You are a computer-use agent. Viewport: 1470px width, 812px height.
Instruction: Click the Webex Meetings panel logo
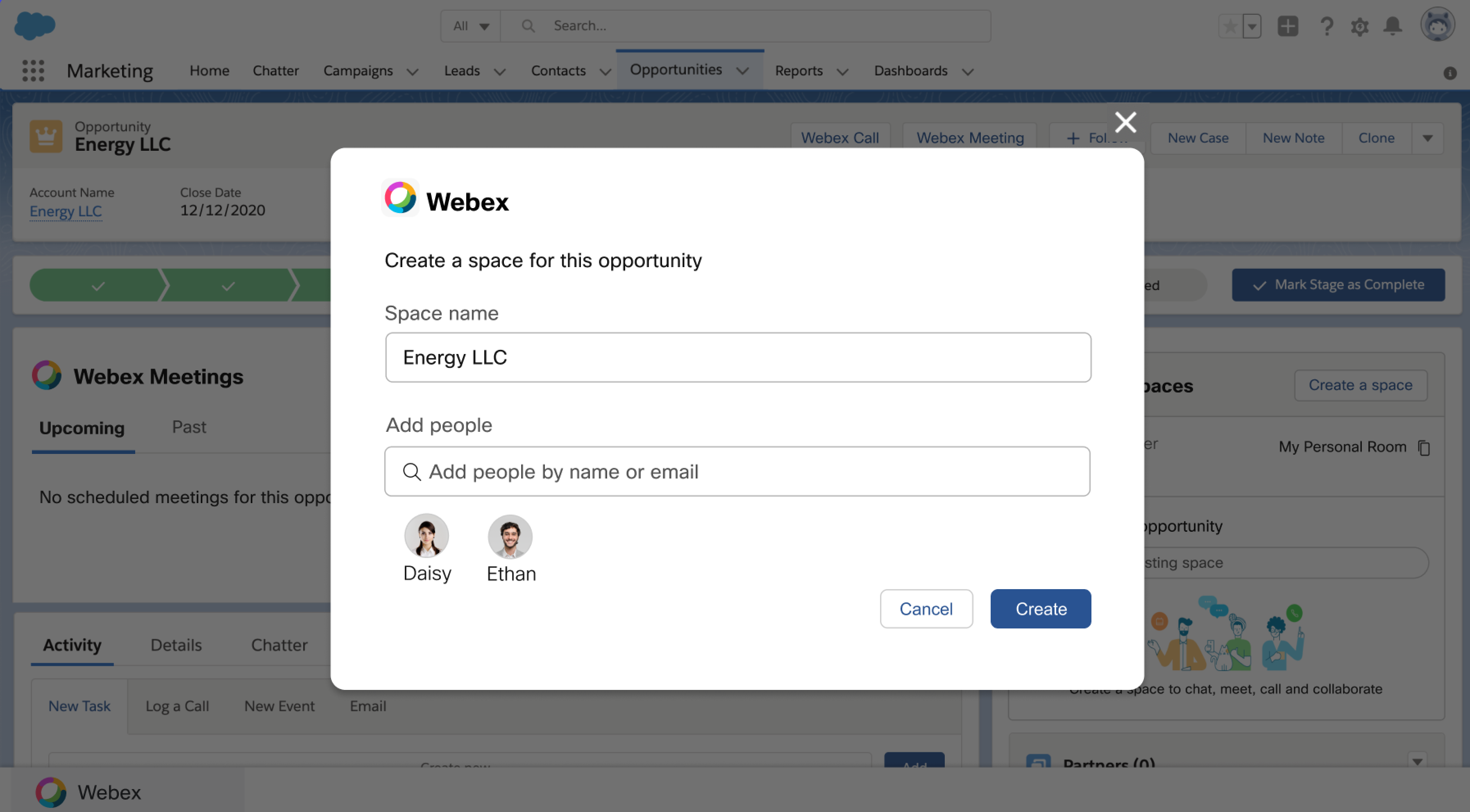pos(47,375)
